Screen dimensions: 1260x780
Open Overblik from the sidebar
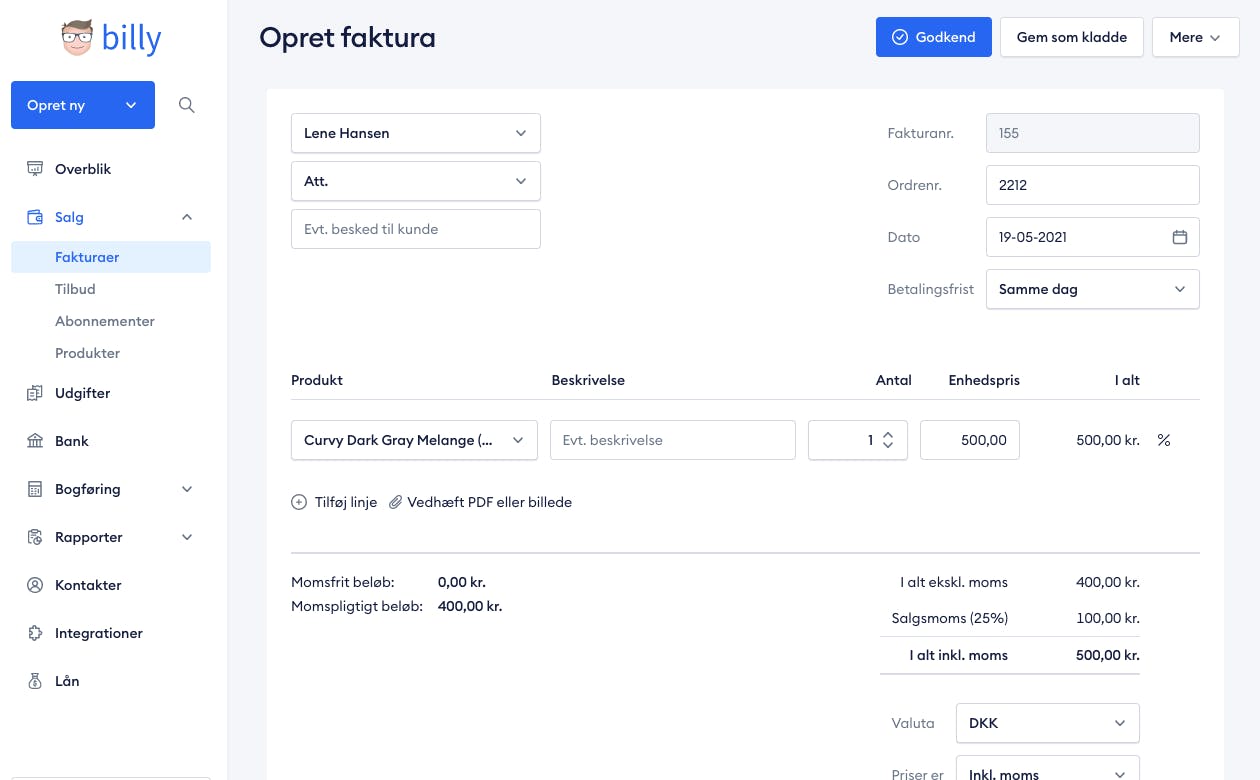(83, 169)
